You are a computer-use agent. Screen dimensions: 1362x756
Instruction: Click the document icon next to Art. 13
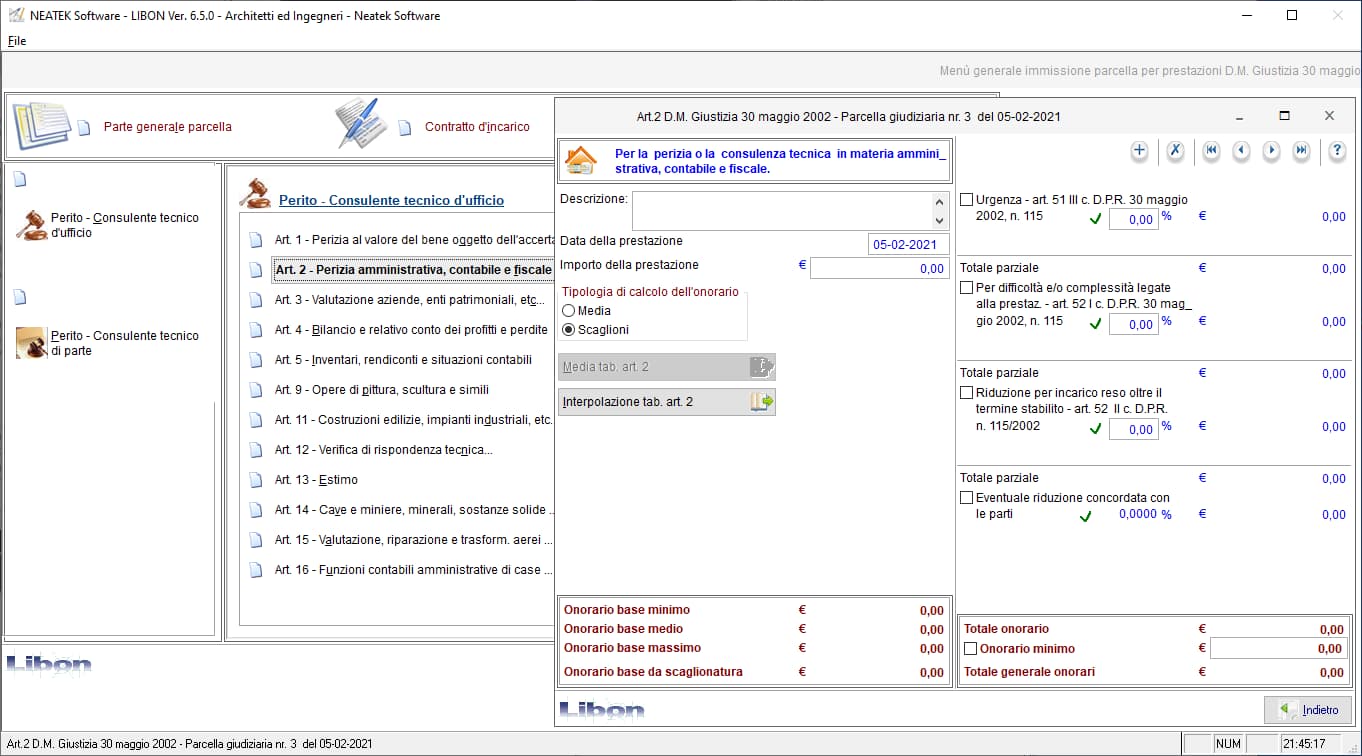(256, 480)
